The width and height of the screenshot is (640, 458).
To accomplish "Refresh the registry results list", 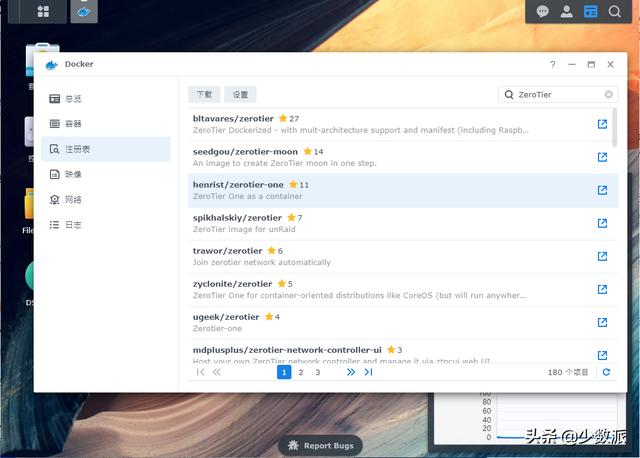I will click(606, 372).
